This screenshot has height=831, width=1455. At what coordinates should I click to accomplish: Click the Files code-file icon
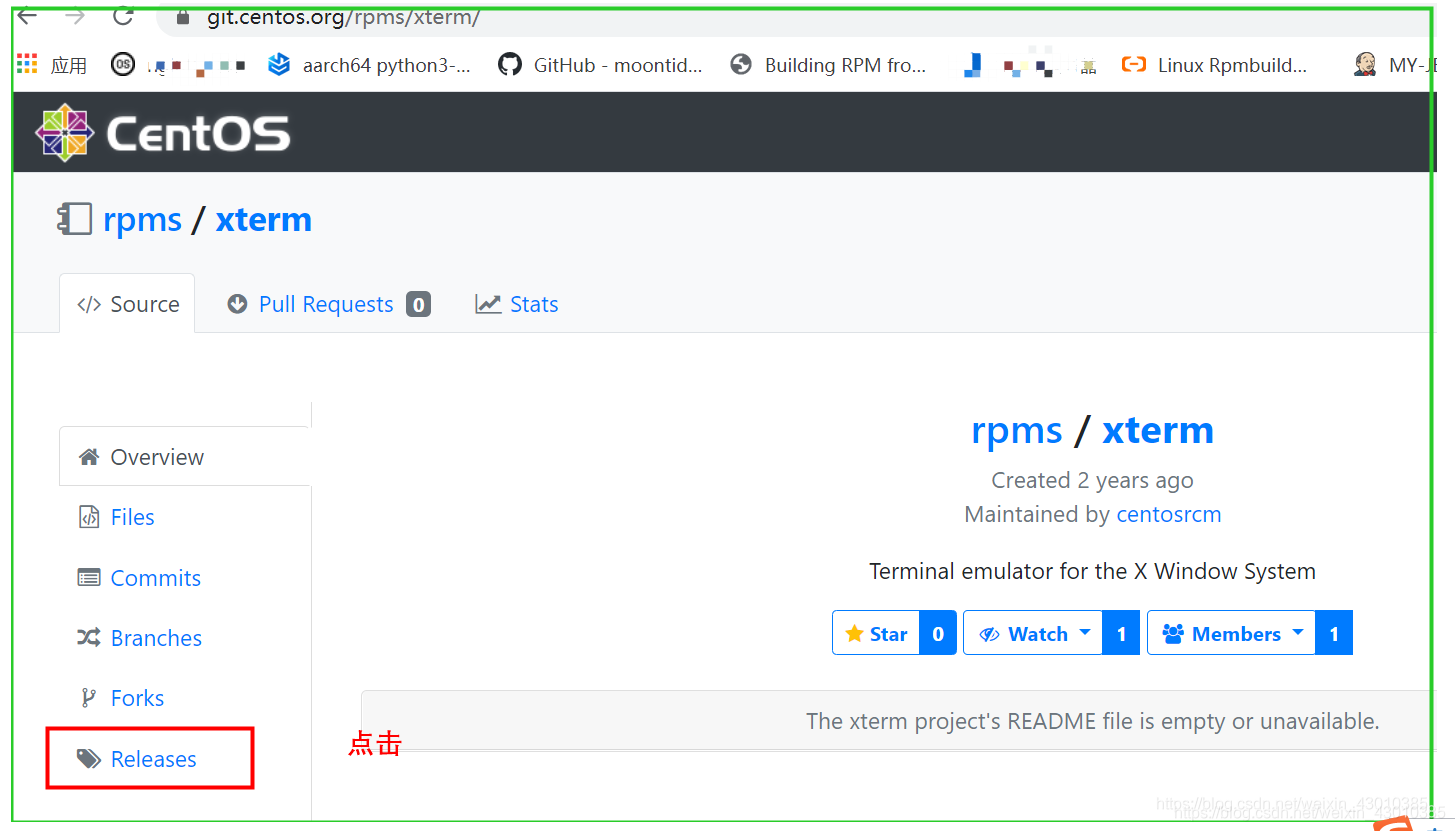[x=89, y=517]
